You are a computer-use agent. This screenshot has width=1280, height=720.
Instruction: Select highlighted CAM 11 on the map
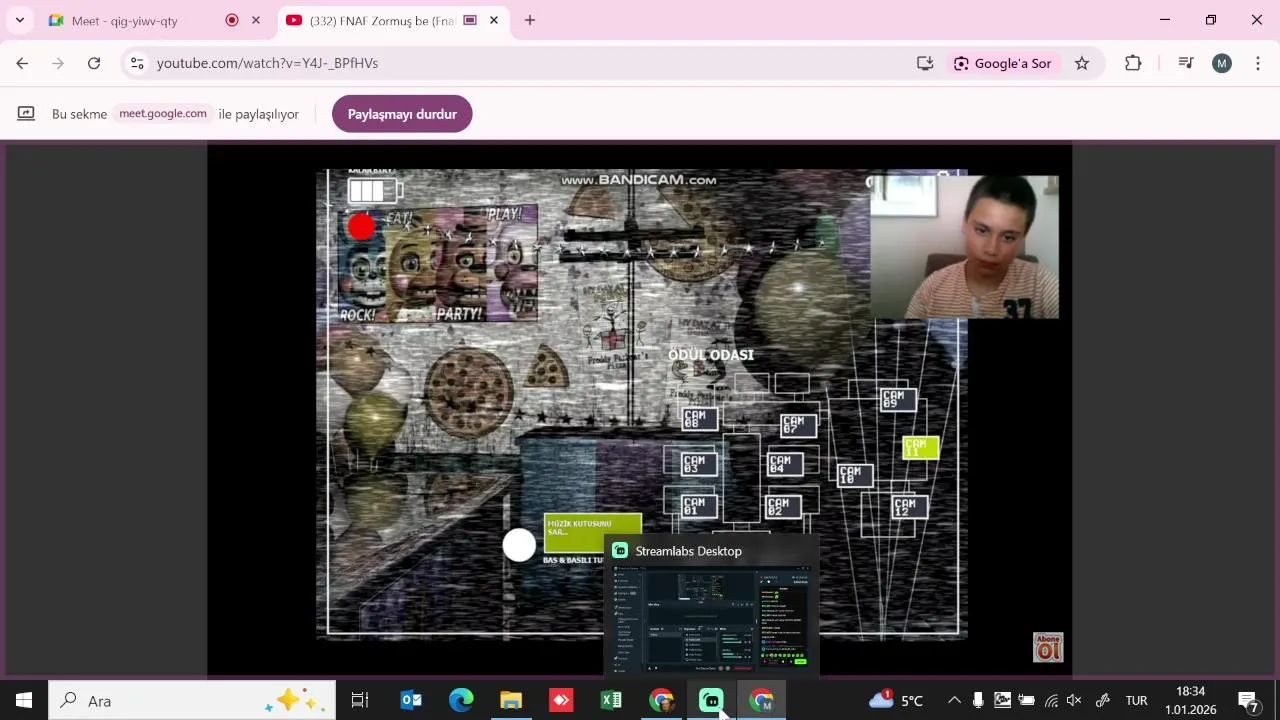[920, 447]
